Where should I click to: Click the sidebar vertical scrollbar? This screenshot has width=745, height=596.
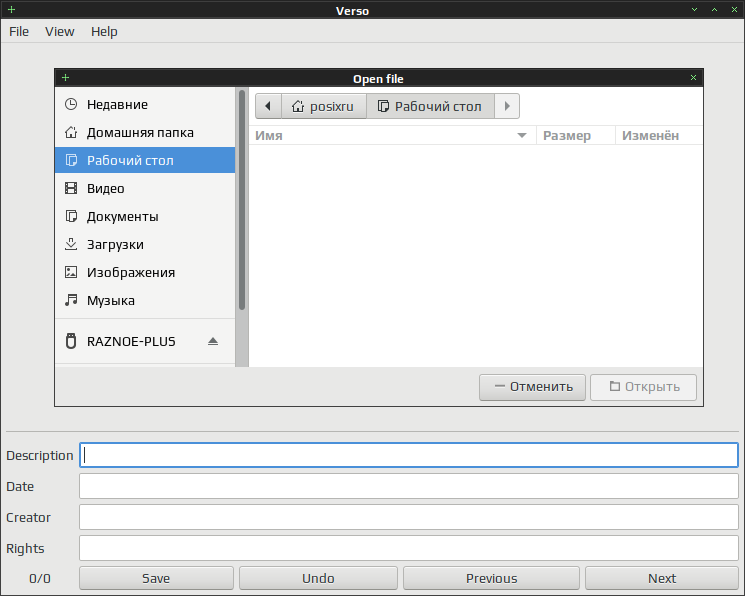point(242,200)
